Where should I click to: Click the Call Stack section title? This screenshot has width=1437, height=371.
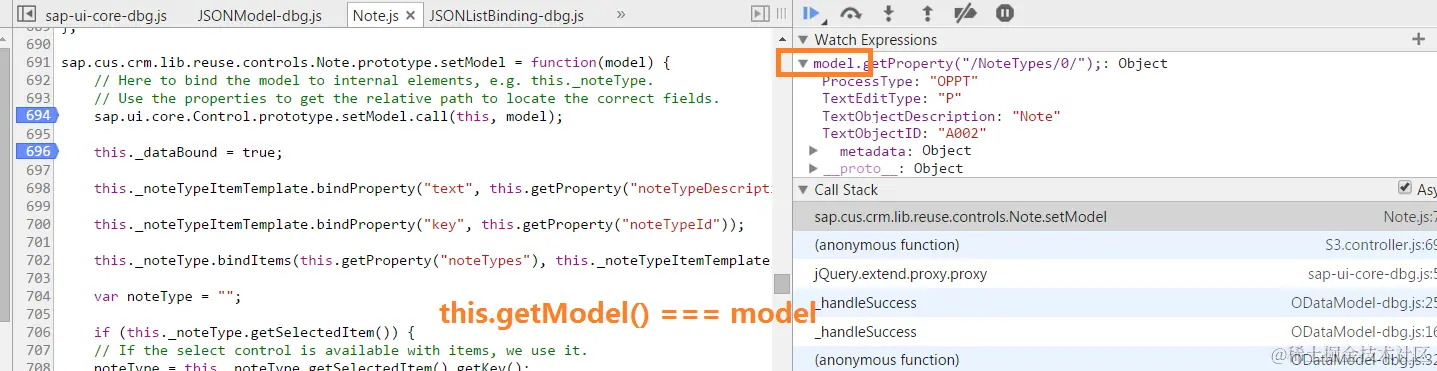click(x=846, y=190)
